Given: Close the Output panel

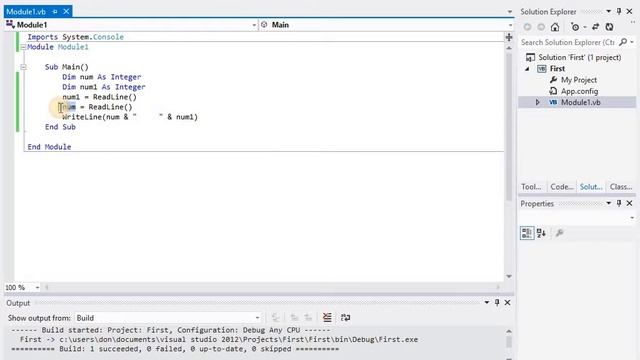Looking at the screenshot, I should pyautogui.click(x=507, y=302).
